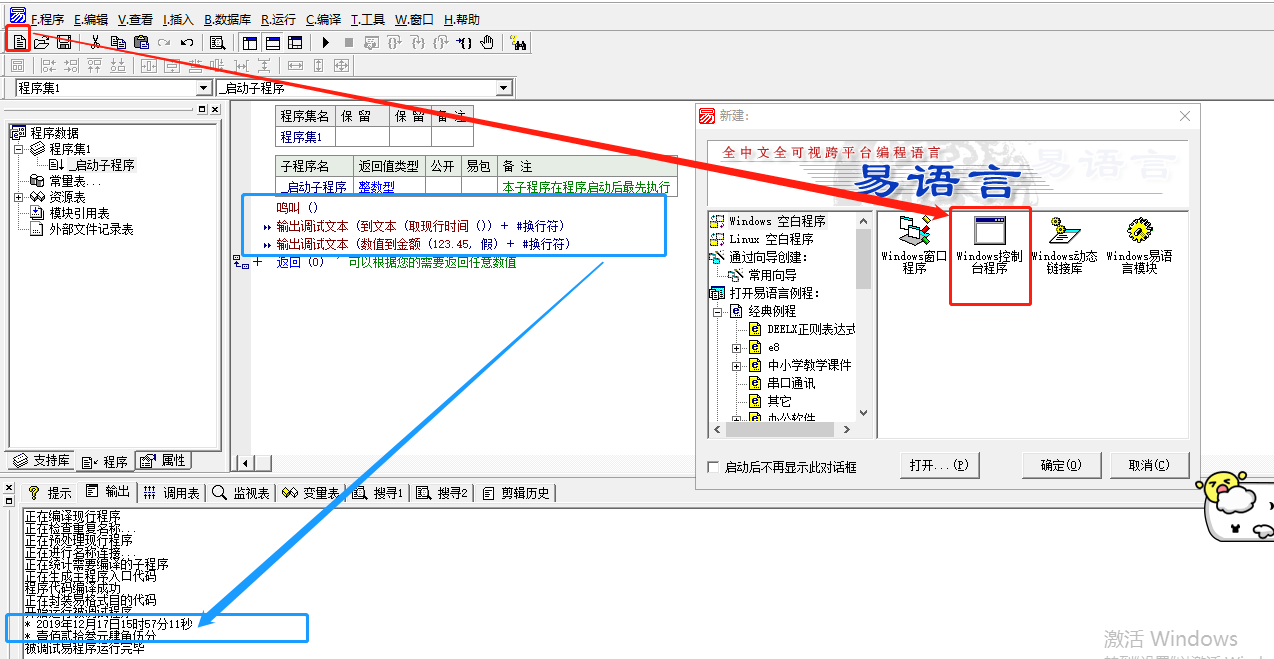1274x659 pixels.
Task: Click the Open file toolbar icon
Action: 41,42
